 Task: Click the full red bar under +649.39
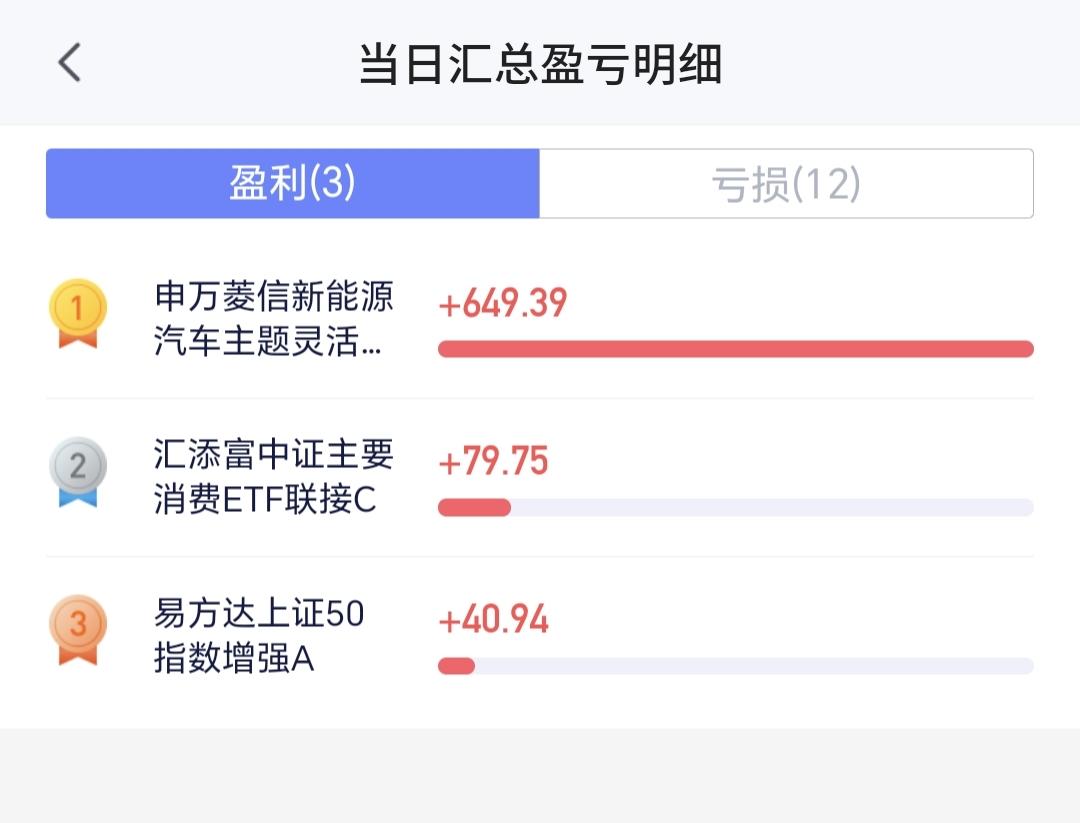735,349
